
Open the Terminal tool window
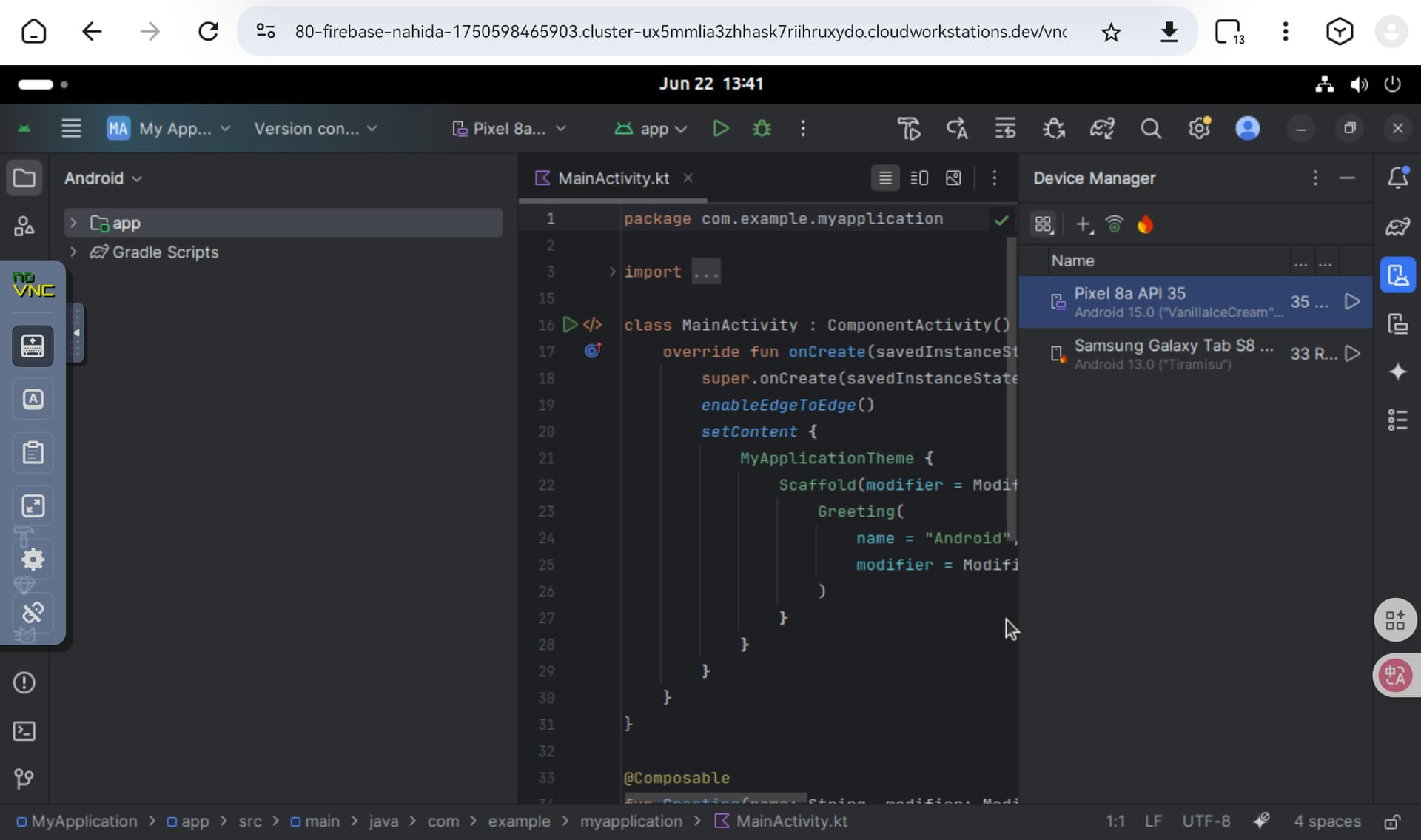(24, 731)
